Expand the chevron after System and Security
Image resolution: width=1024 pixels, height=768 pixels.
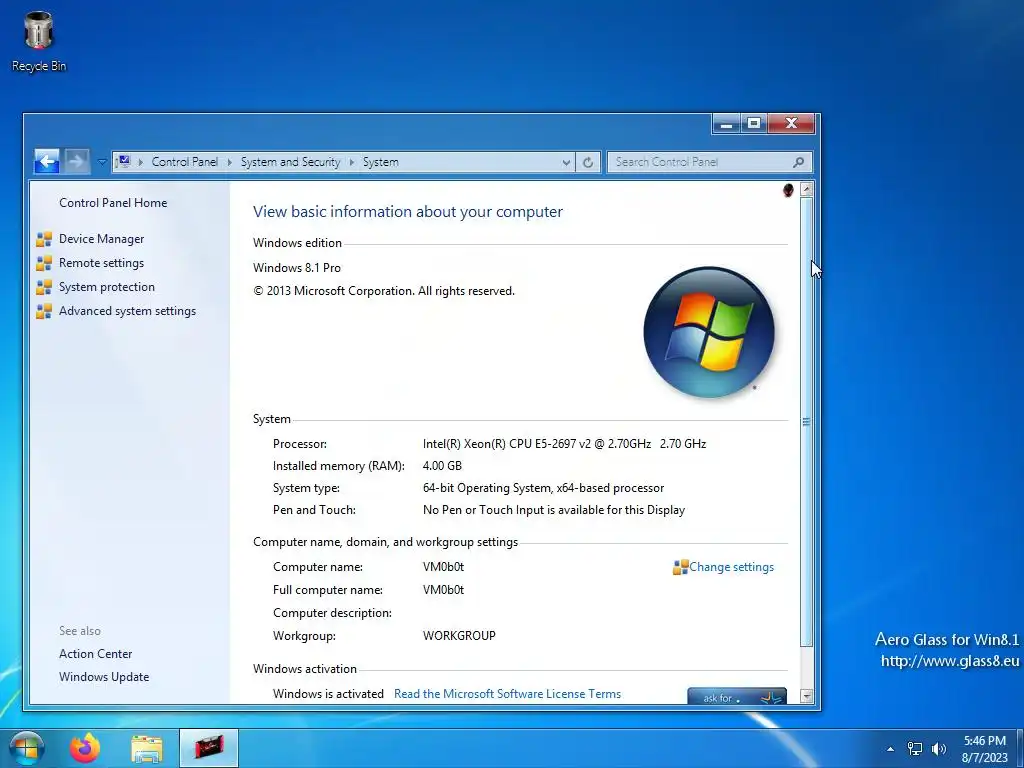click(x=351, y=162)
